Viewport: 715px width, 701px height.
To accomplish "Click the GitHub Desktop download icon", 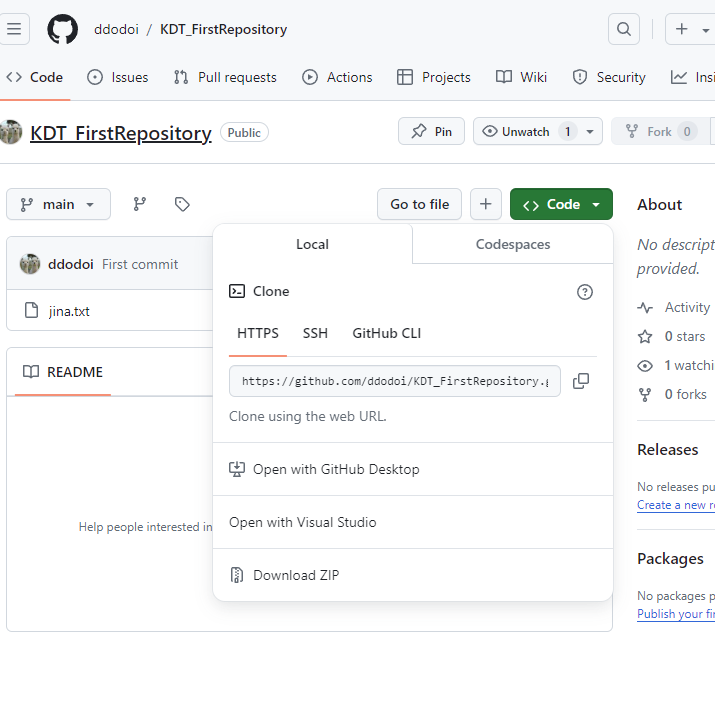I will [237, 469].
